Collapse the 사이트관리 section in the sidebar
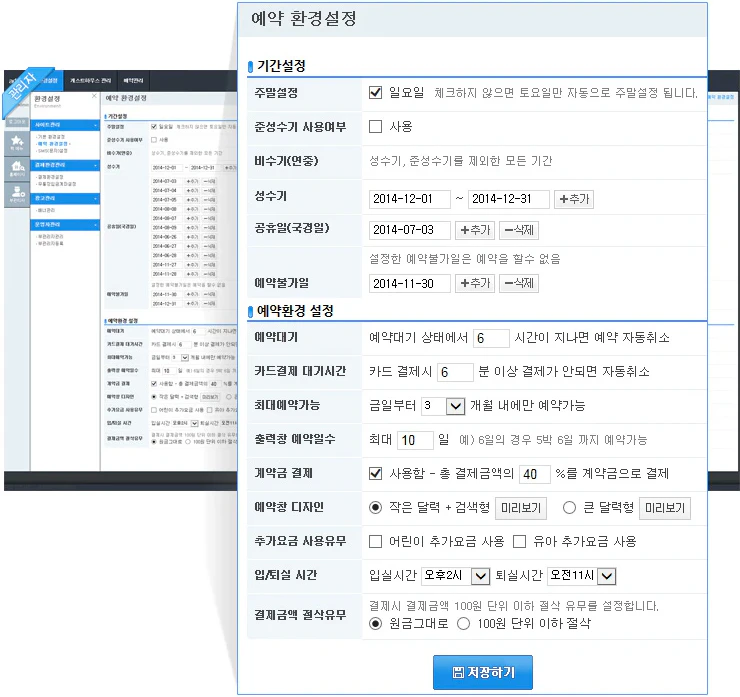This screenshot has width=740, height=697. click(65, 125)
